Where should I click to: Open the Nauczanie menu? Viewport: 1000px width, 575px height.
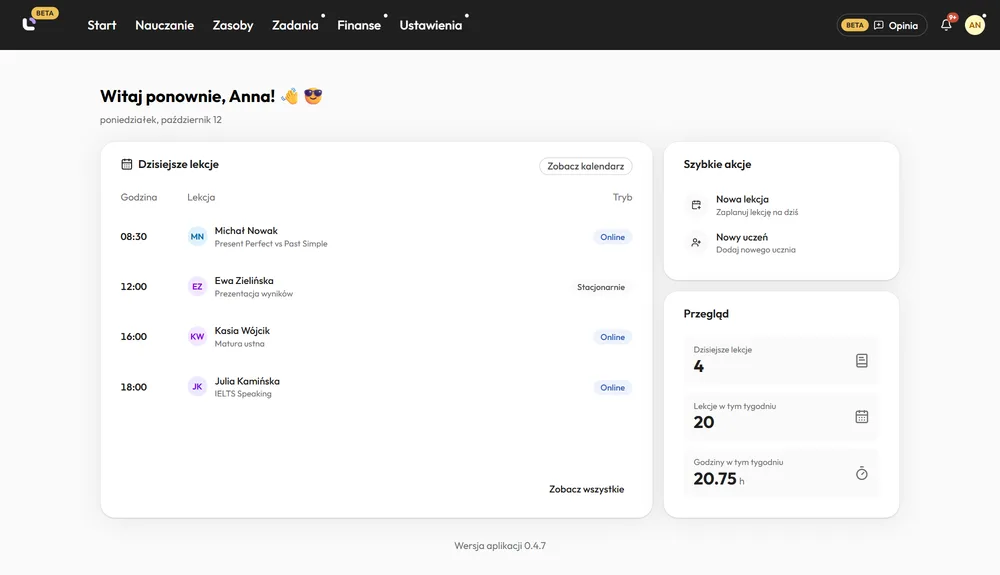click(165, 25)
